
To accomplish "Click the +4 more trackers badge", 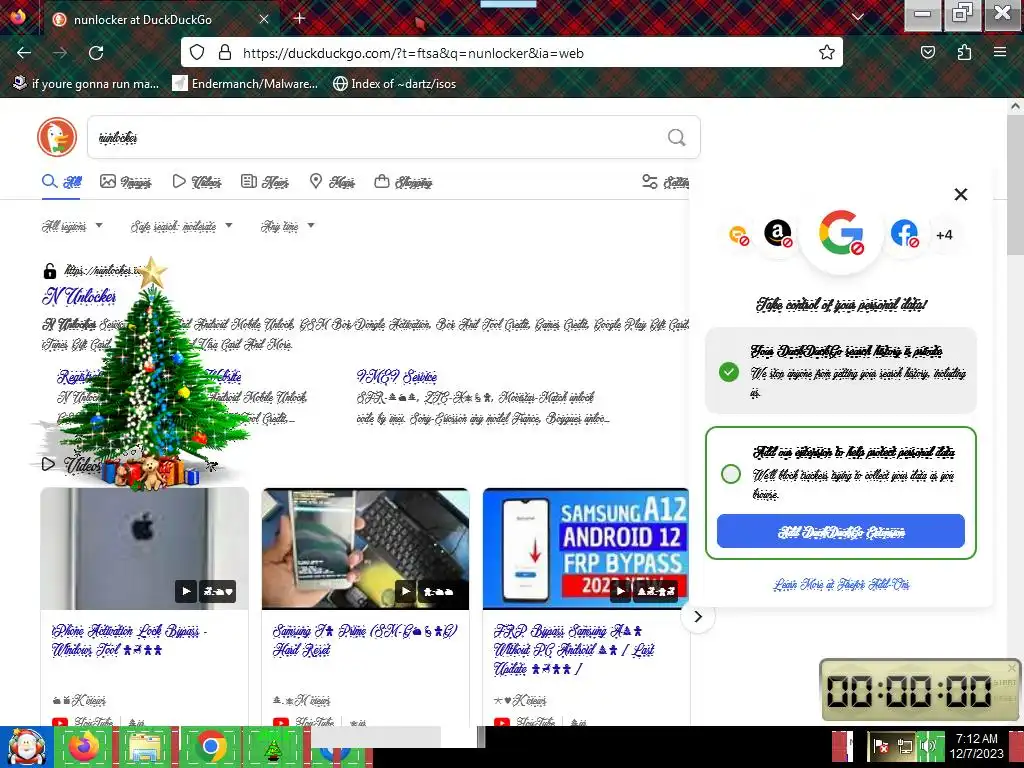I will [x=944, y=235].
